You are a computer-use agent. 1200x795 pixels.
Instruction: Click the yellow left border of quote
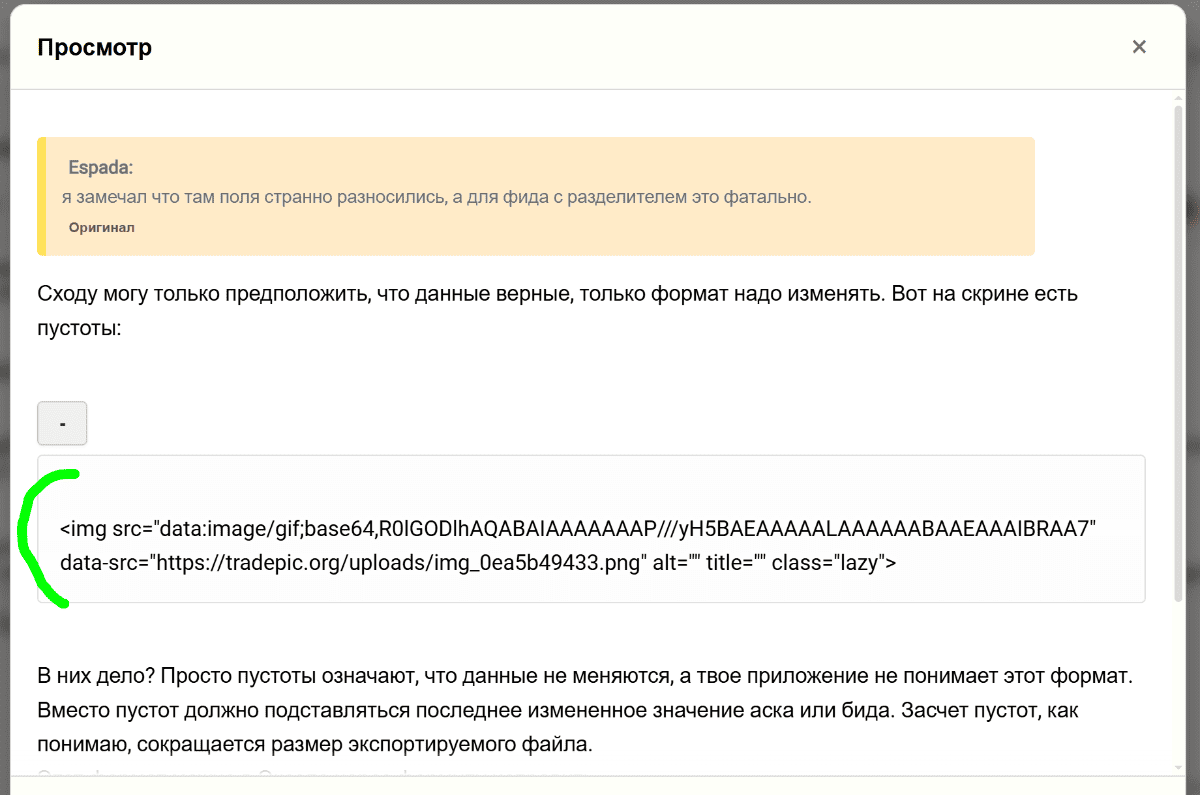click(x=41, y=196)
